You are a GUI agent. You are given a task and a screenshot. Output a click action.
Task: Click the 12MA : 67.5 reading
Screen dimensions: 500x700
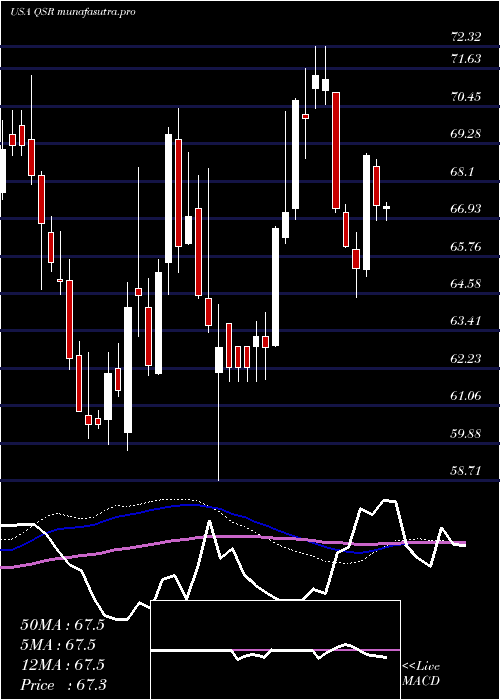[x=62, y=664]
